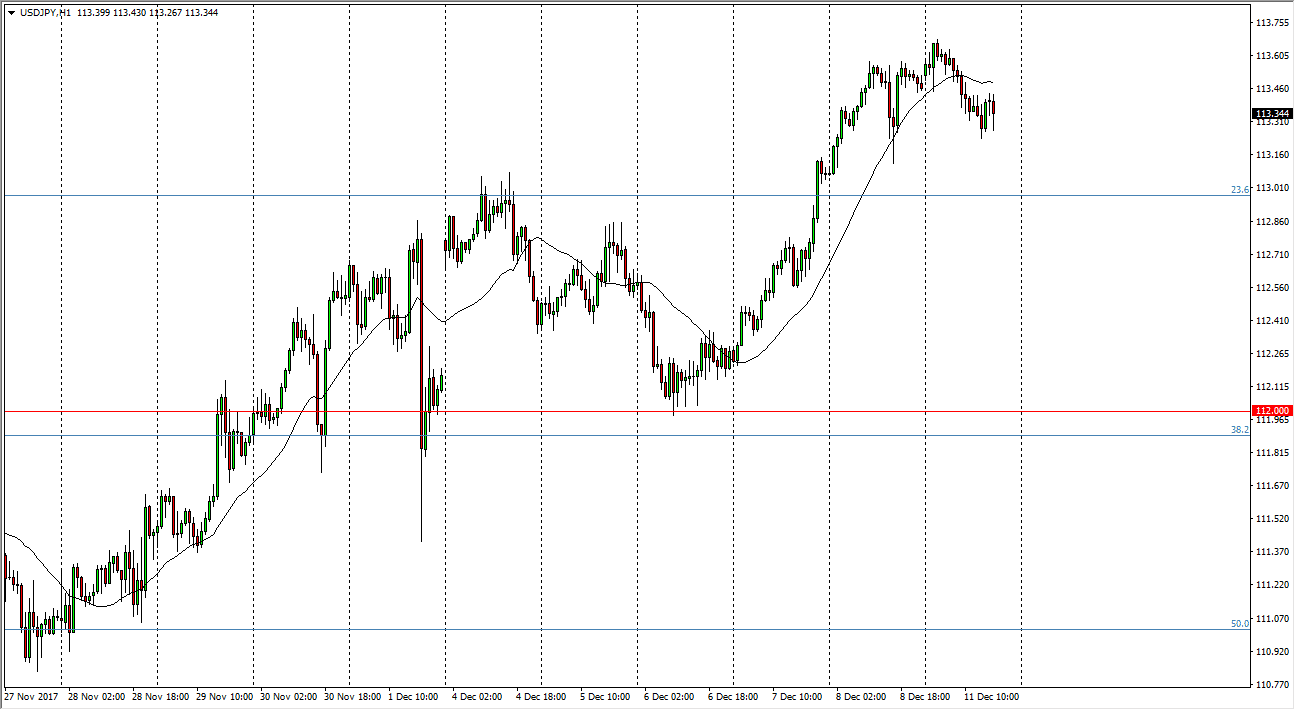
Task: Click the 6 Dec 18:00 time label
Action: click(x=733, y=696)
